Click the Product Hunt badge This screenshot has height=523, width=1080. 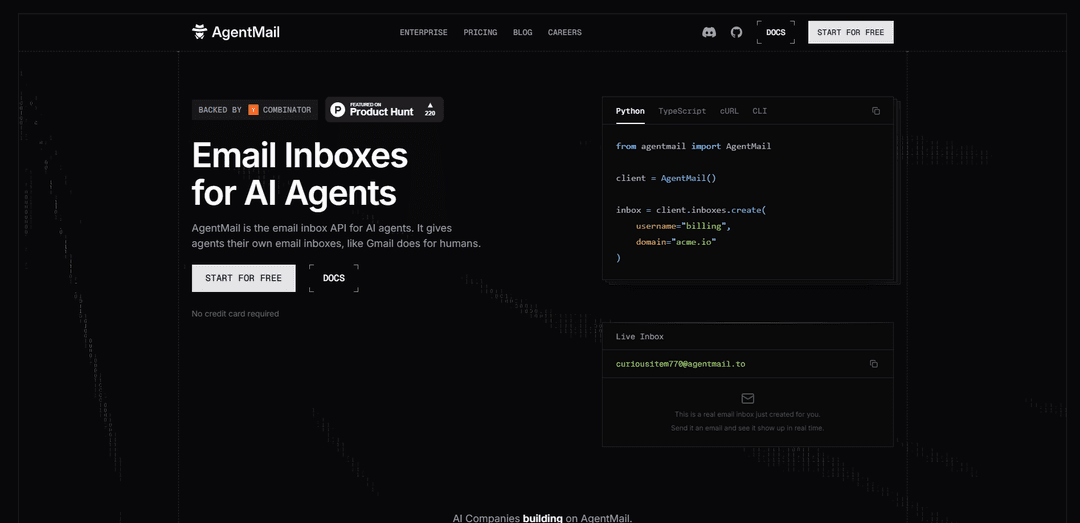(384, 110)
